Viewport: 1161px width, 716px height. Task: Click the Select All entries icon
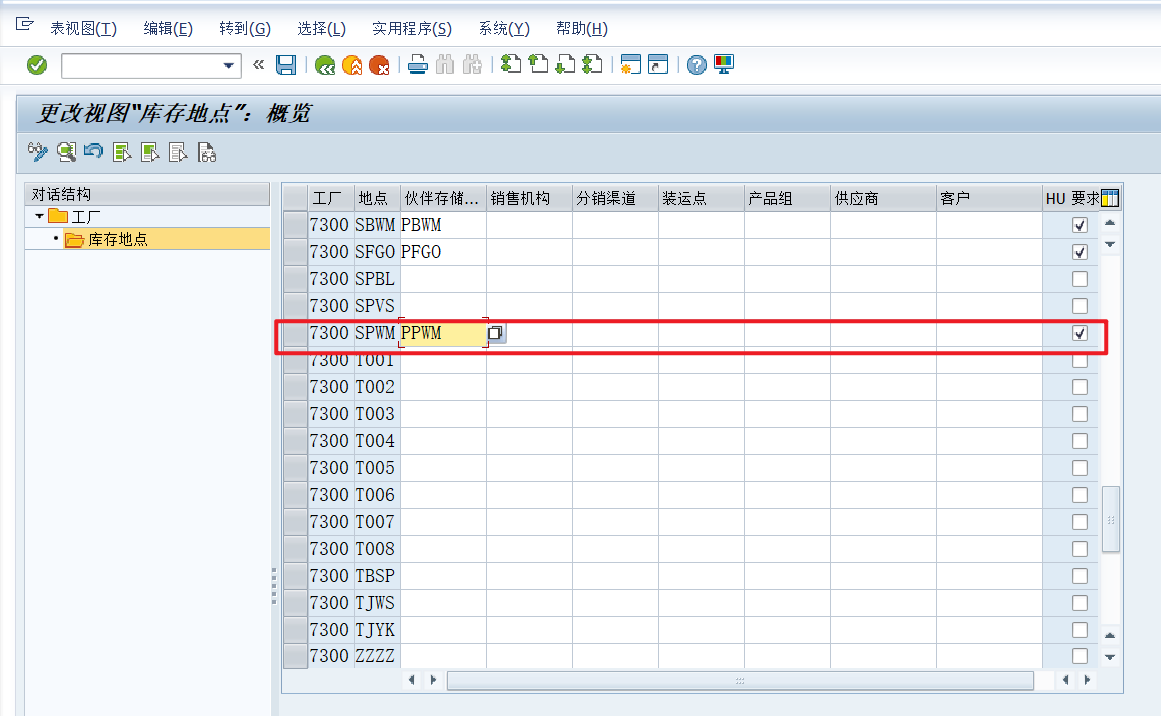pyautogui.click(x=122, y=152)
